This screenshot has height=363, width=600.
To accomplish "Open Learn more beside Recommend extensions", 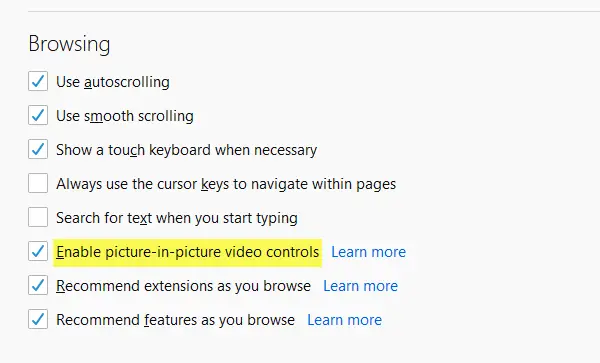I will (360, 286).
